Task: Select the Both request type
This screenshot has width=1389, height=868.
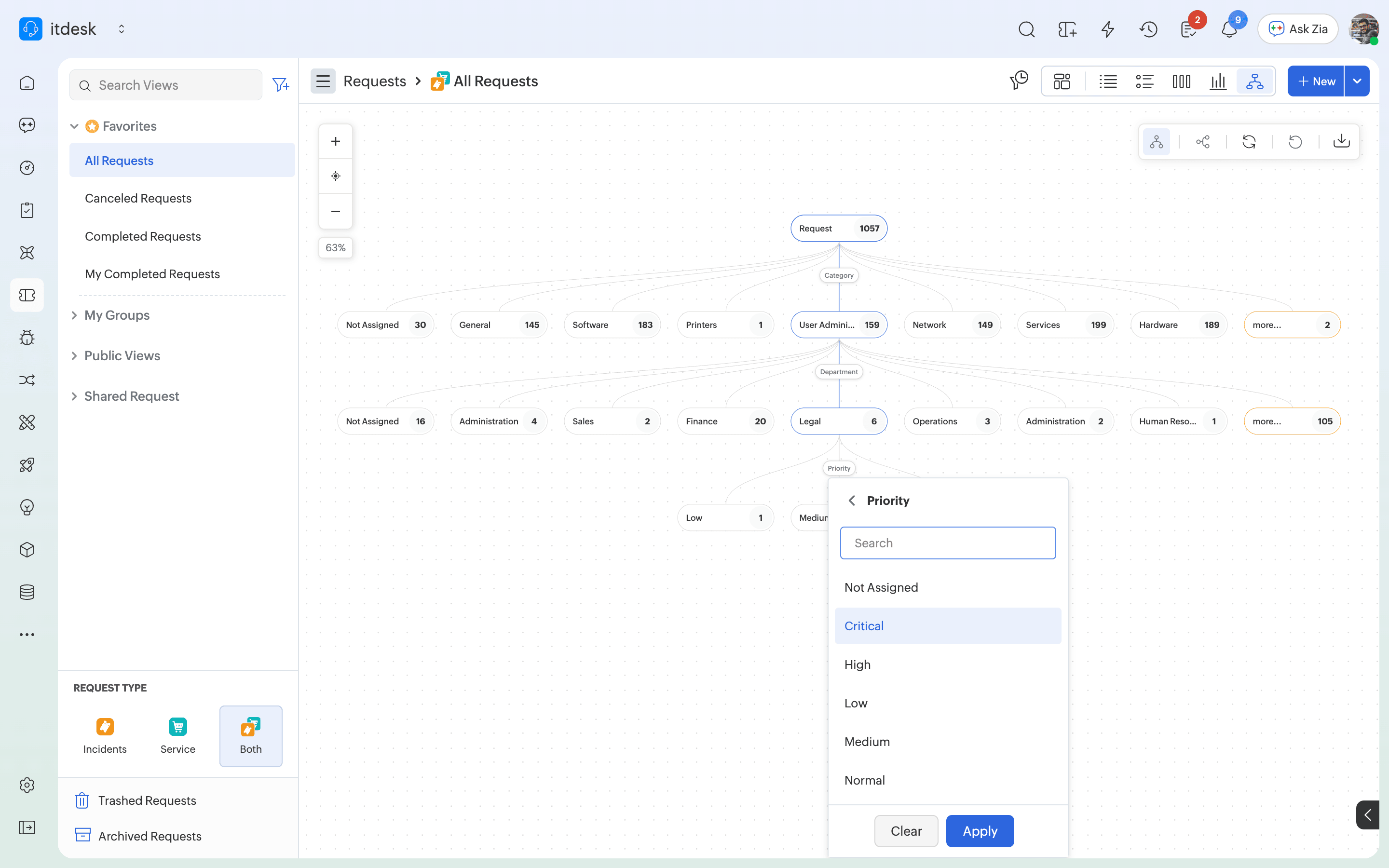Action: tap(251, 736)
